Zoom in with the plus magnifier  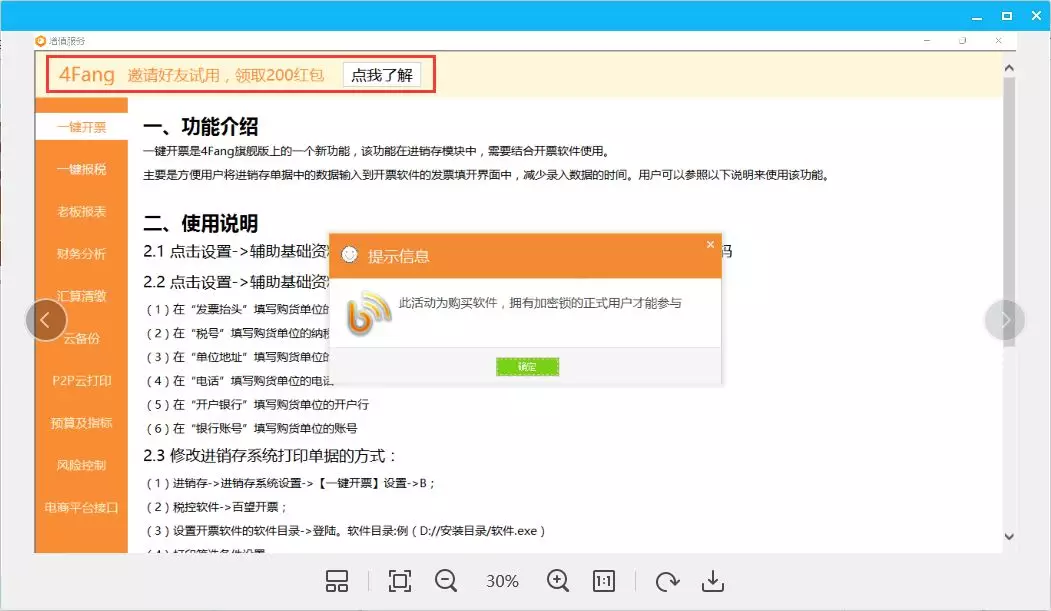click(558, 581)
